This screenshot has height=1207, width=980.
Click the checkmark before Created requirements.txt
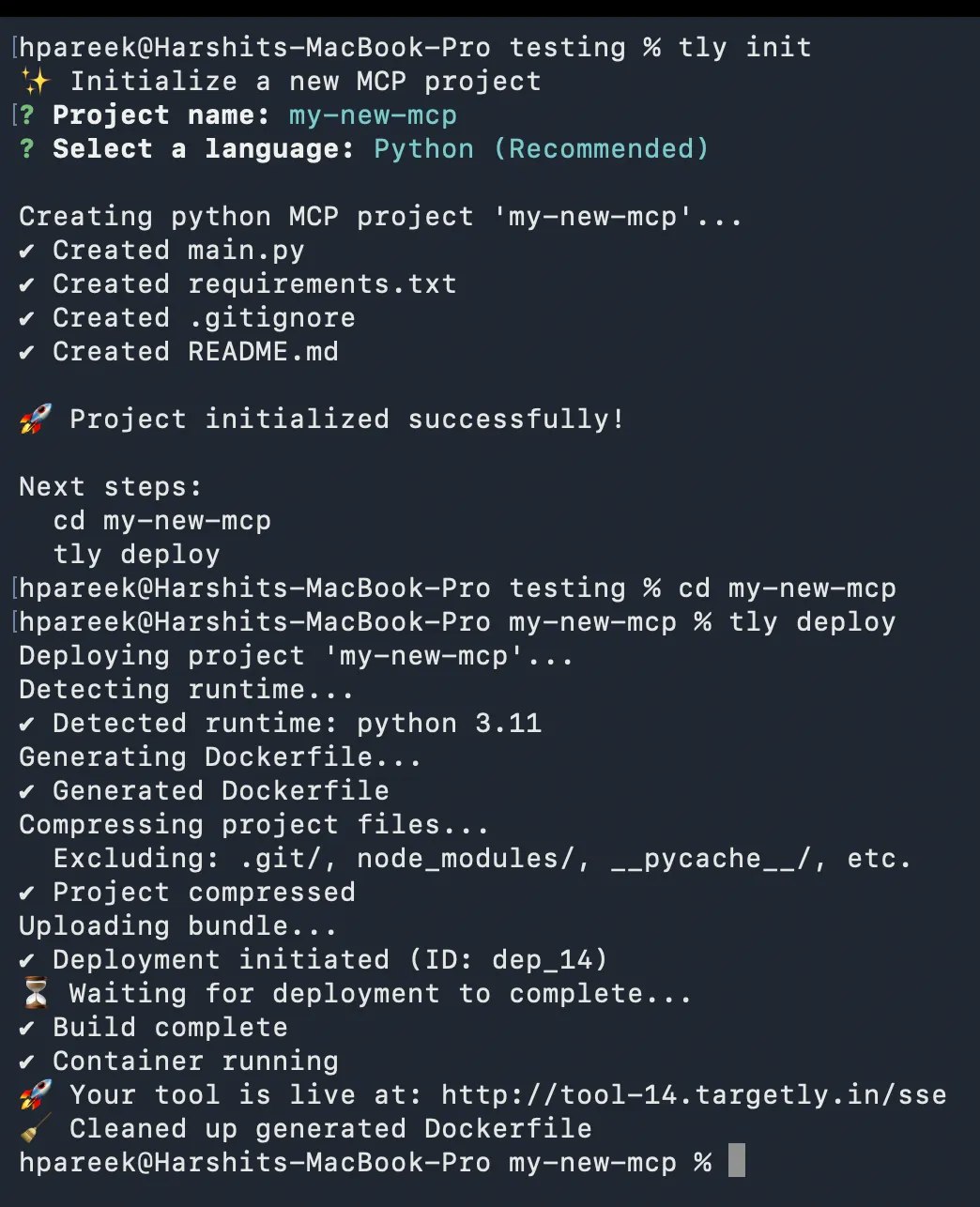point(27,284)
